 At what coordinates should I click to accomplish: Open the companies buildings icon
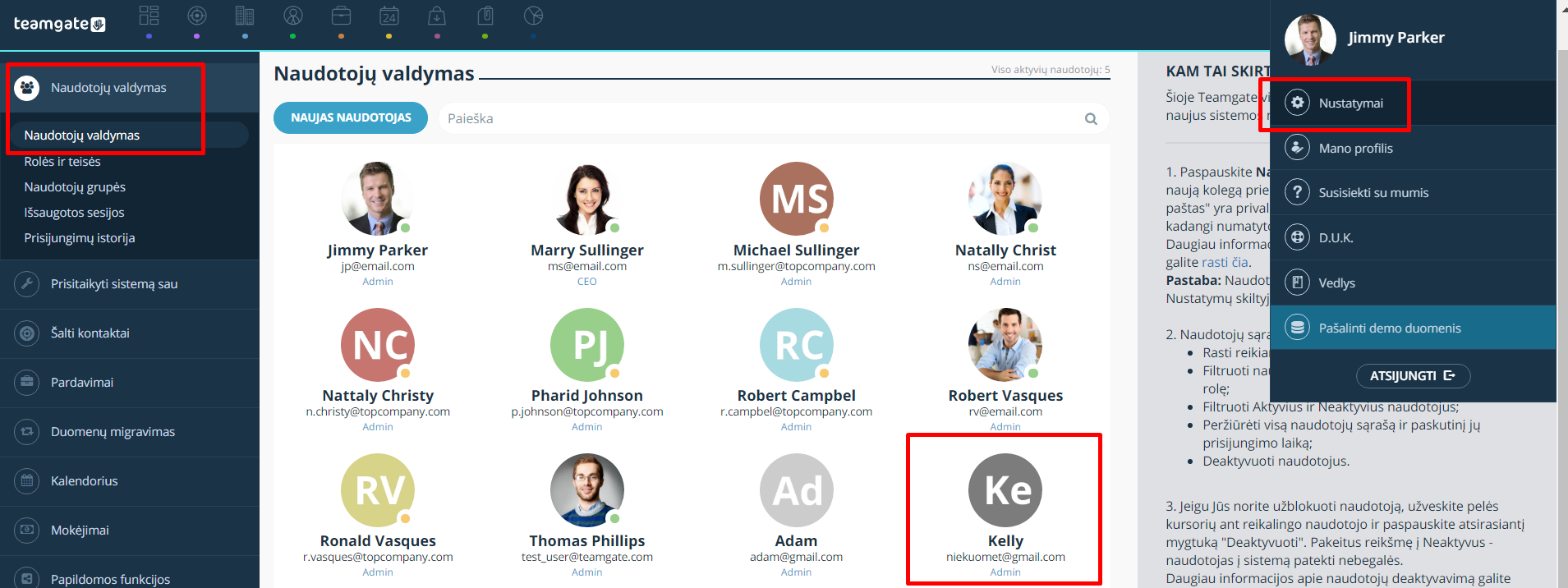click(x=245, y=16)
